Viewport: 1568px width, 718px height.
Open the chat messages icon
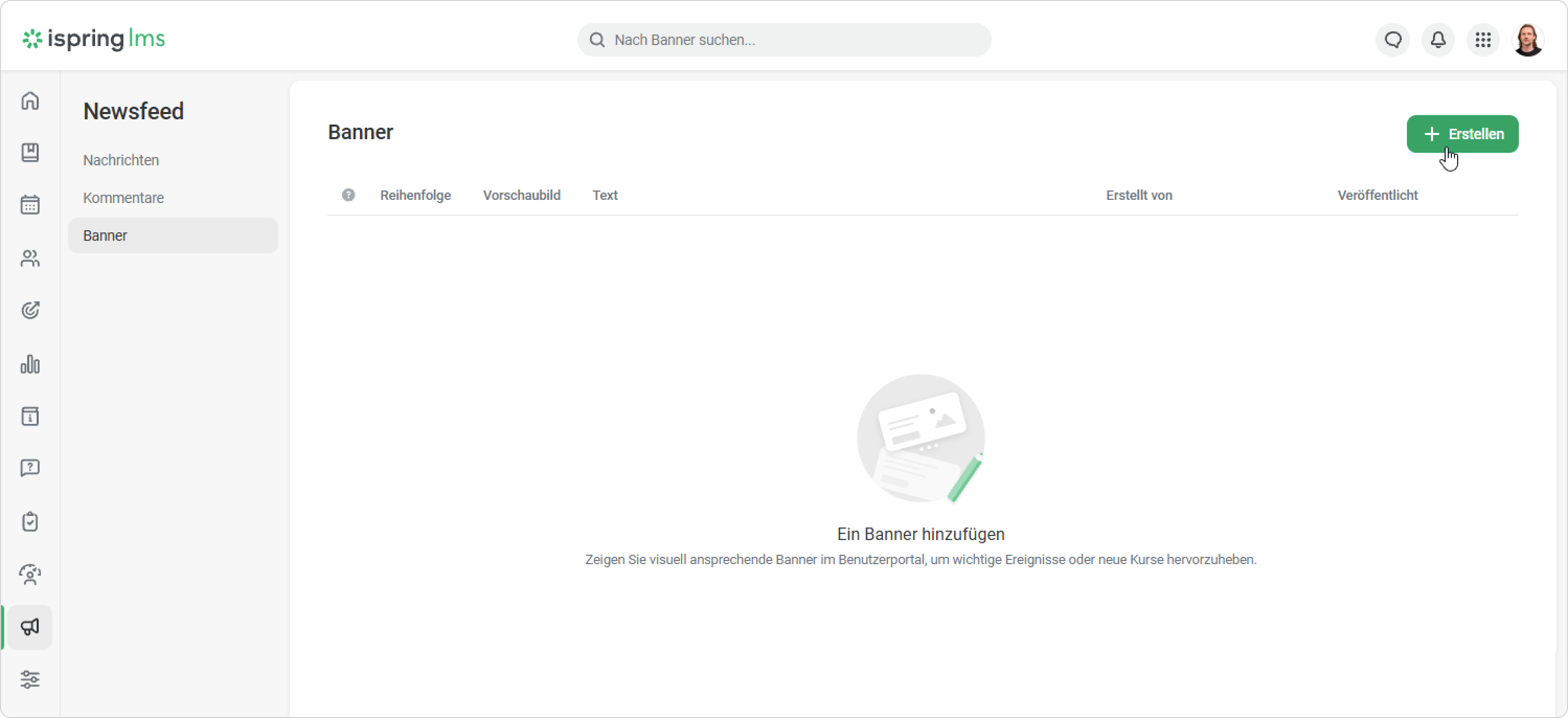(x=1393, y=40)
